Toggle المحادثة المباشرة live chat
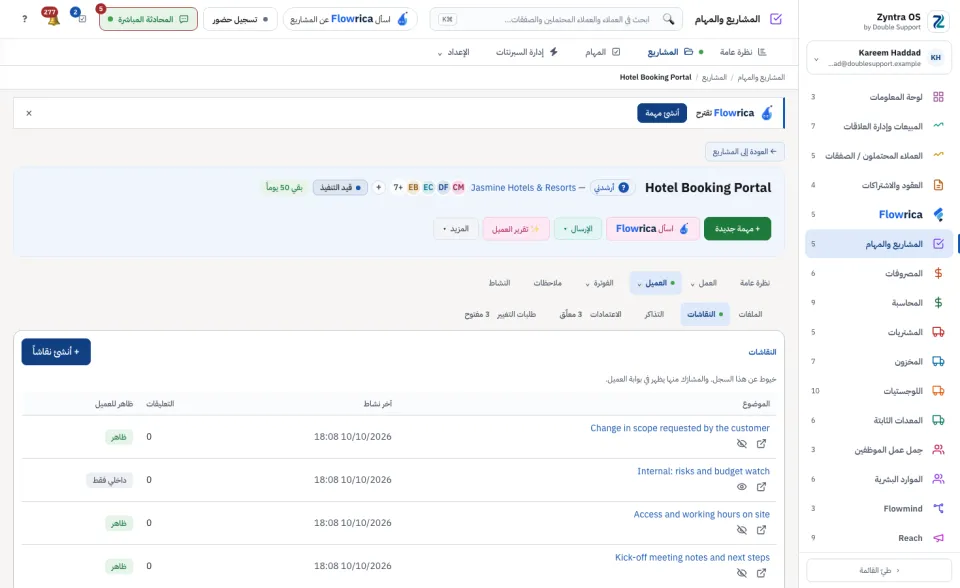 click(x=148, y=19)
